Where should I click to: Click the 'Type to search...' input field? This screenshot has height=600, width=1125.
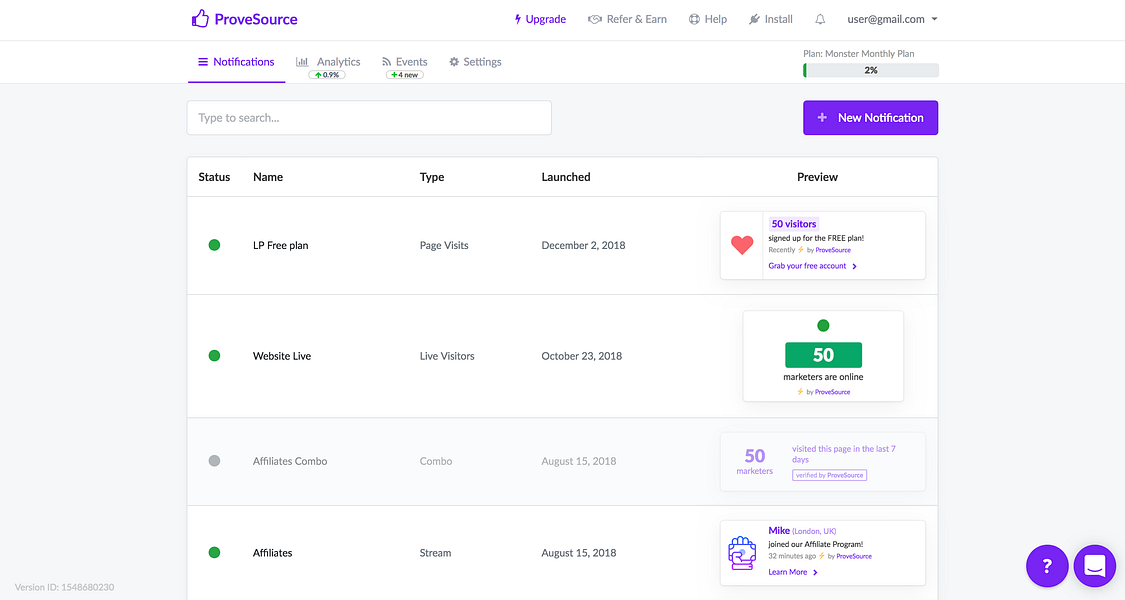click(368, 117)
